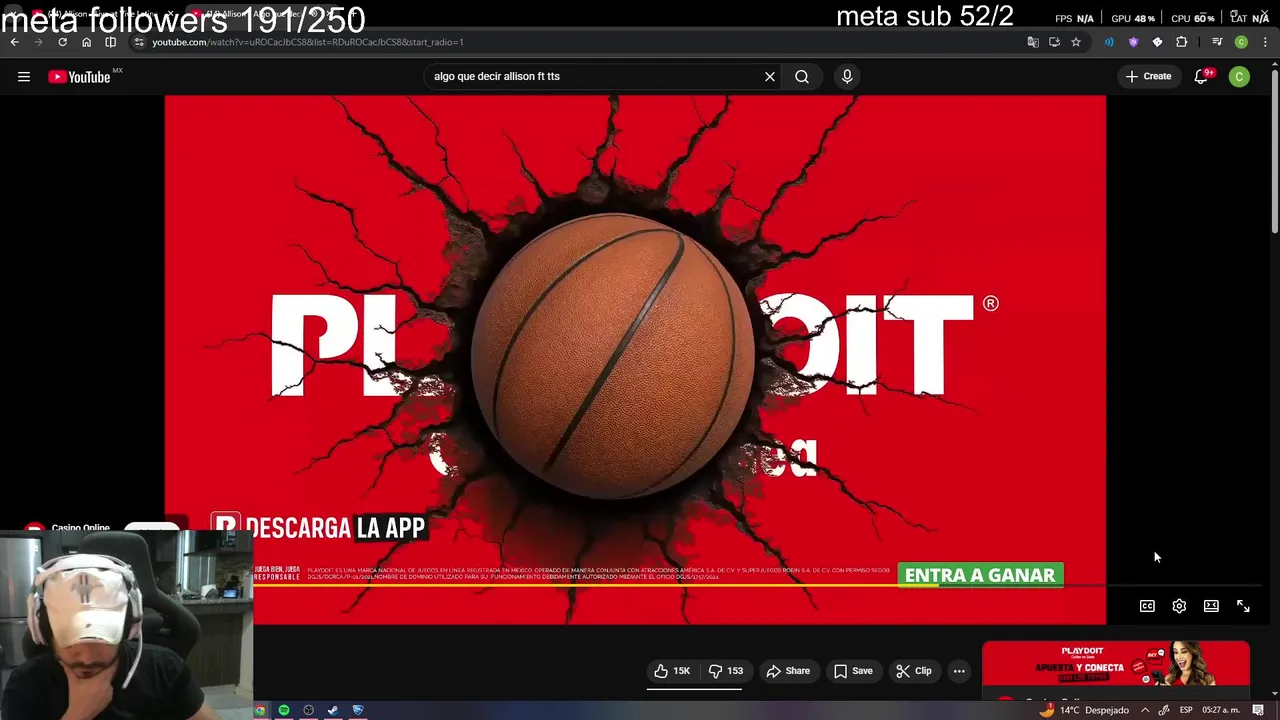Open the Share button
Viewport: 1280px width, 720px height.
click(788, 671)
